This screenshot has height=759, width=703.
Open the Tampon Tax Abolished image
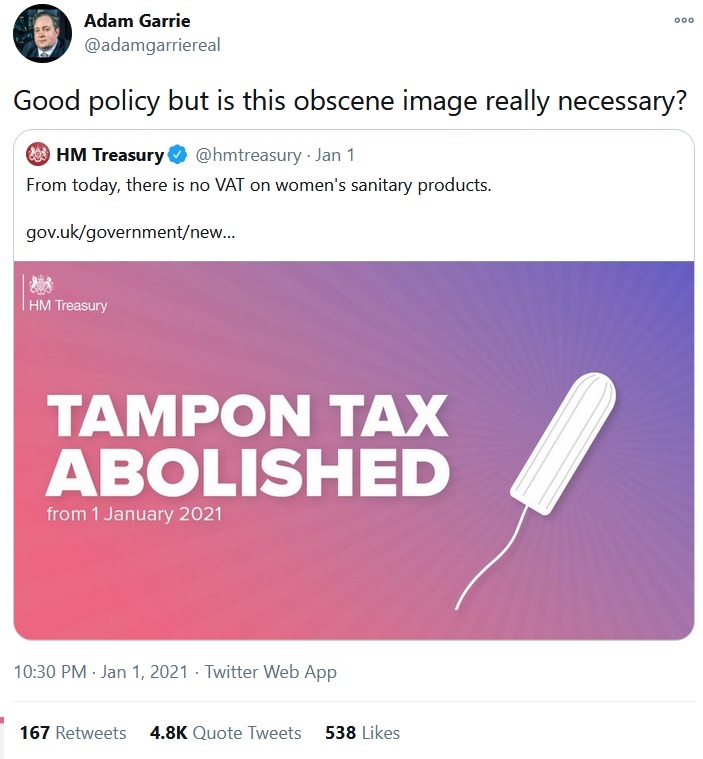point(354,450)
